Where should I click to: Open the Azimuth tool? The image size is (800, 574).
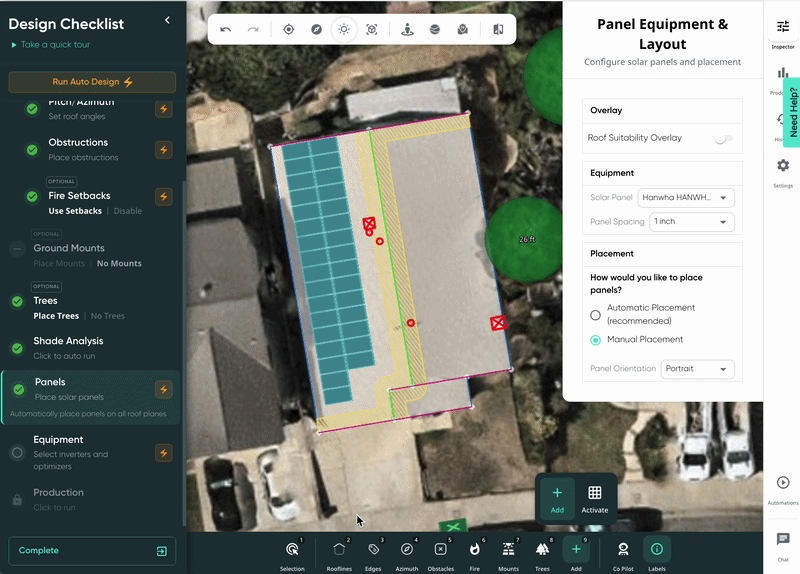pos(407,550)
